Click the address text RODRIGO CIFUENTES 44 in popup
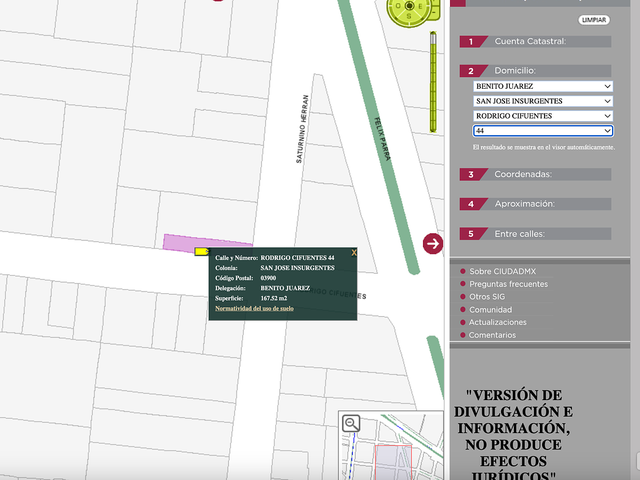 (297, 258)
